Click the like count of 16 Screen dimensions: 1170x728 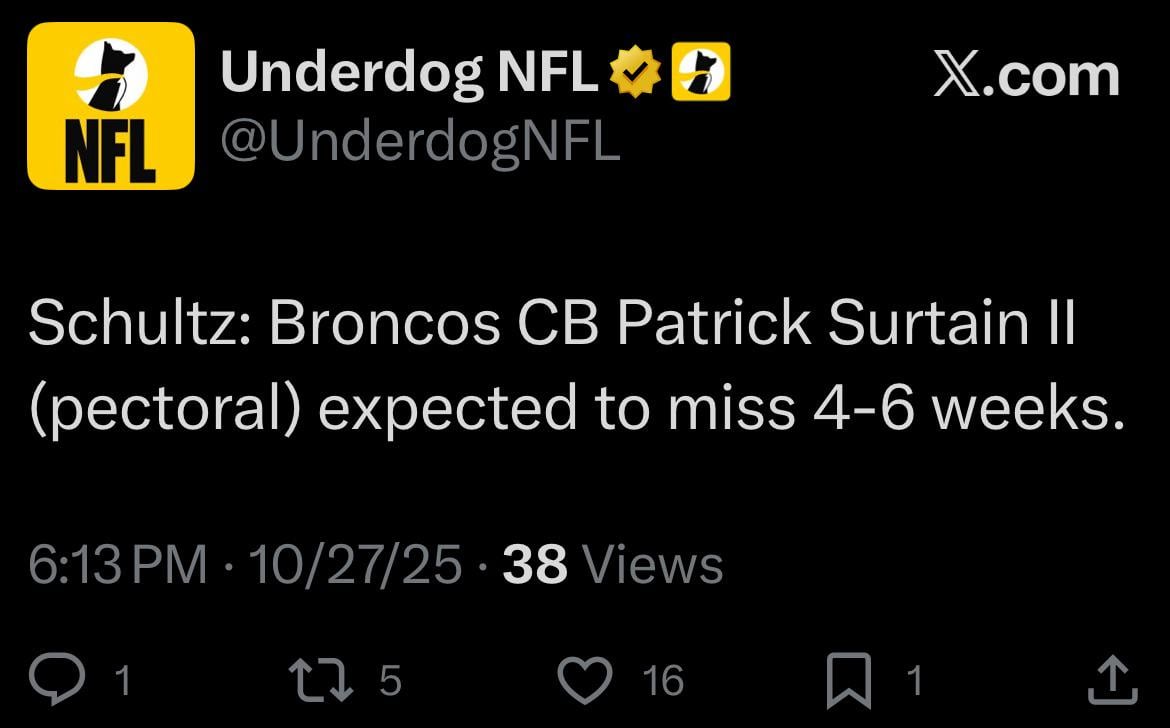662,682
